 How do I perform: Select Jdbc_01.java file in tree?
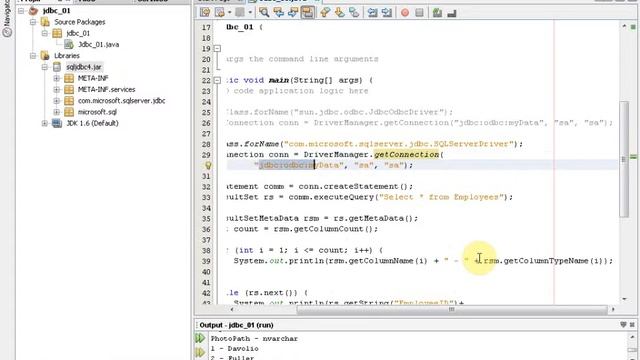98,44
